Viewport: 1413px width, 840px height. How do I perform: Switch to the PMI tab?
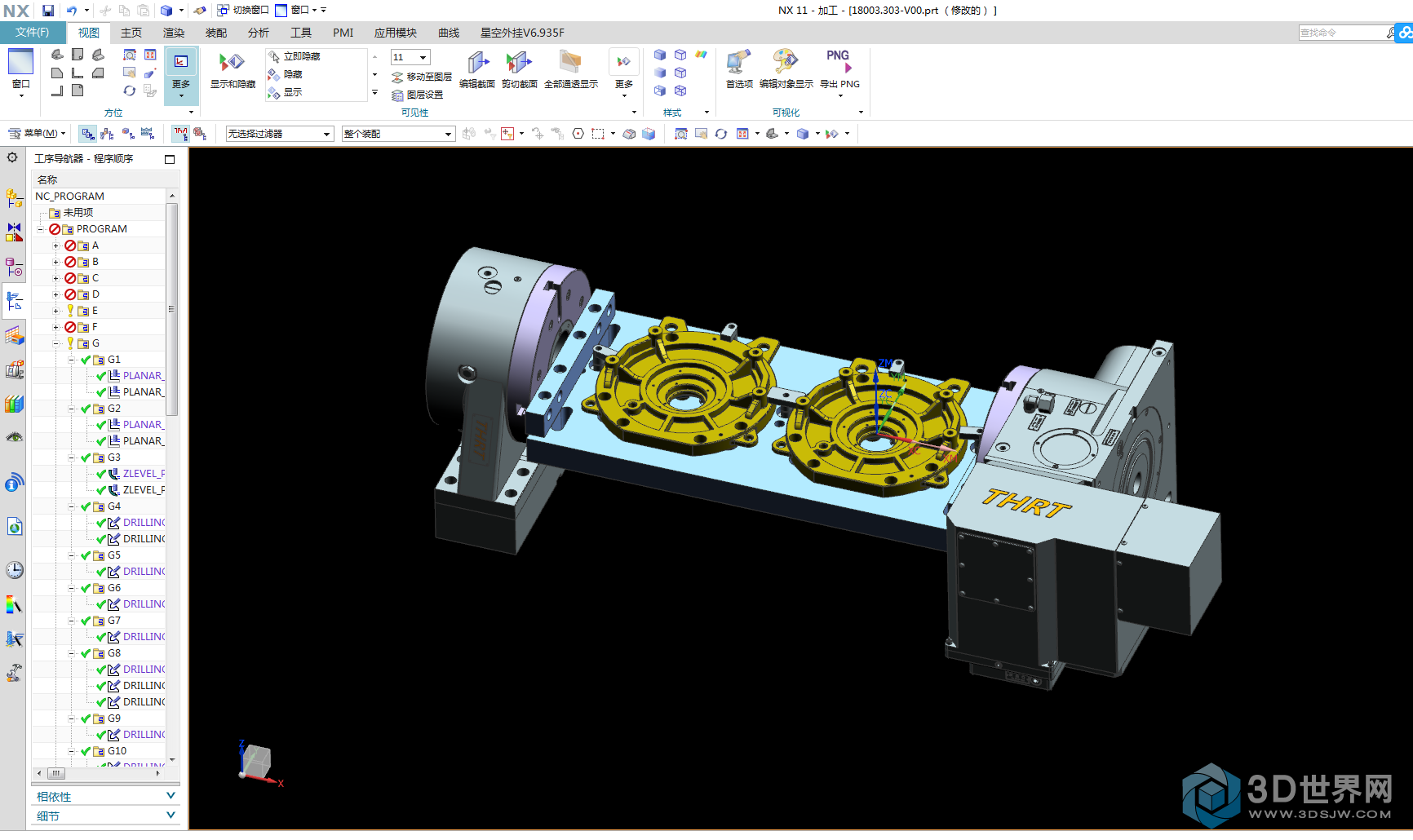coord(343,33)
